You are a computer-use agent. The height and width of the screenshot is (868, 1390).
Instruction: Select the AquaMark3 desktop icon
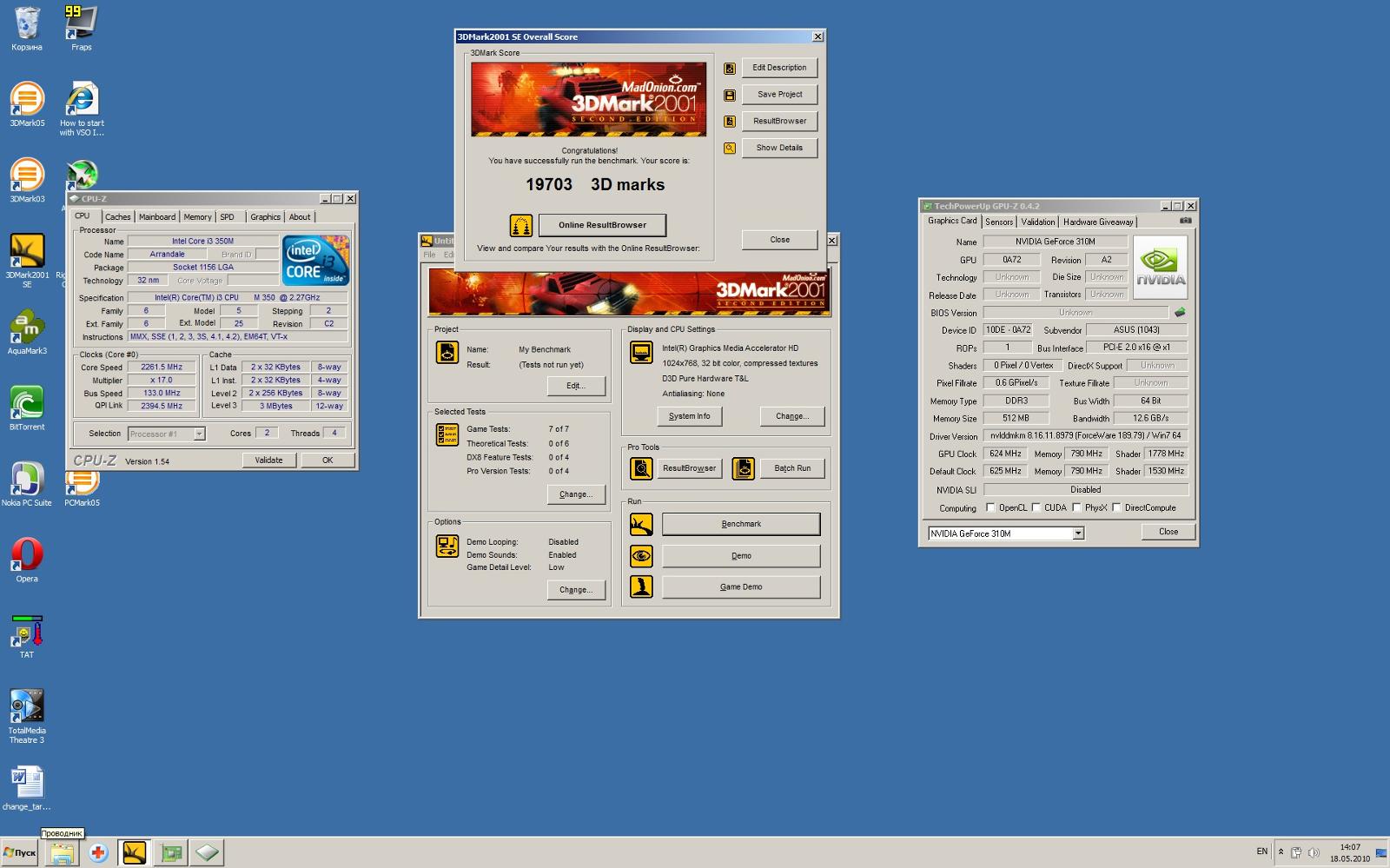pos(27,332)
